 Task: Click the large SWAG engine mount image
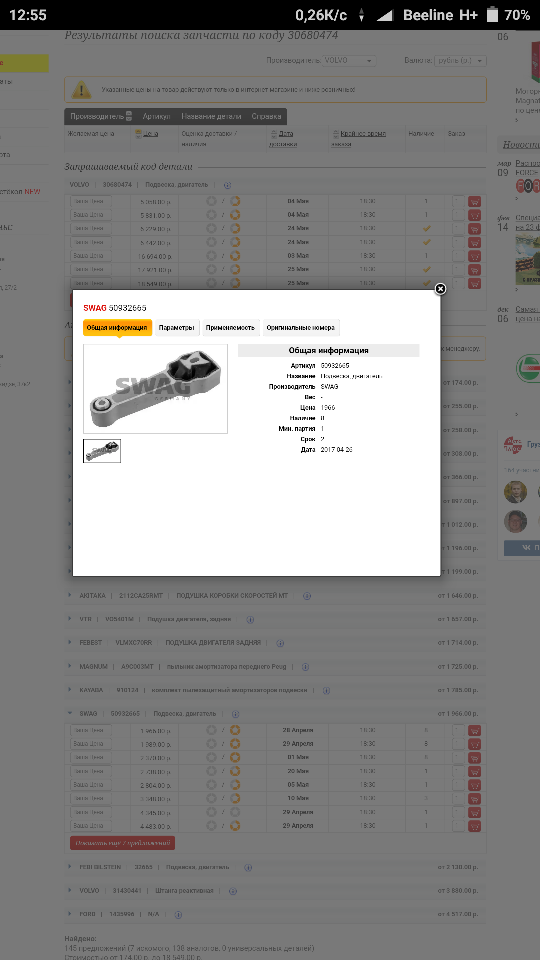click(156, 389)
